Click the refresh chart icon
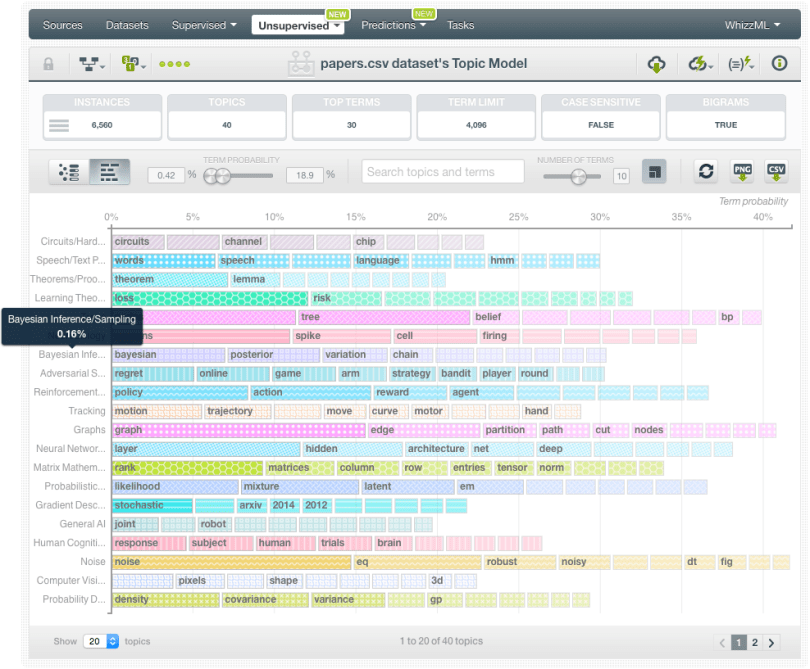 click(706, 172)
